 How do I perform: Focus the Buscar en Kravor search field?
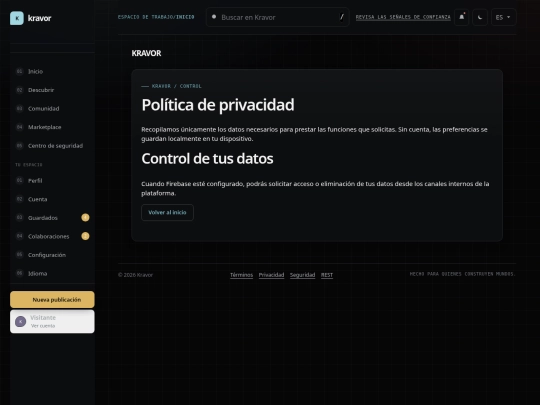click(x=278, y=17)
